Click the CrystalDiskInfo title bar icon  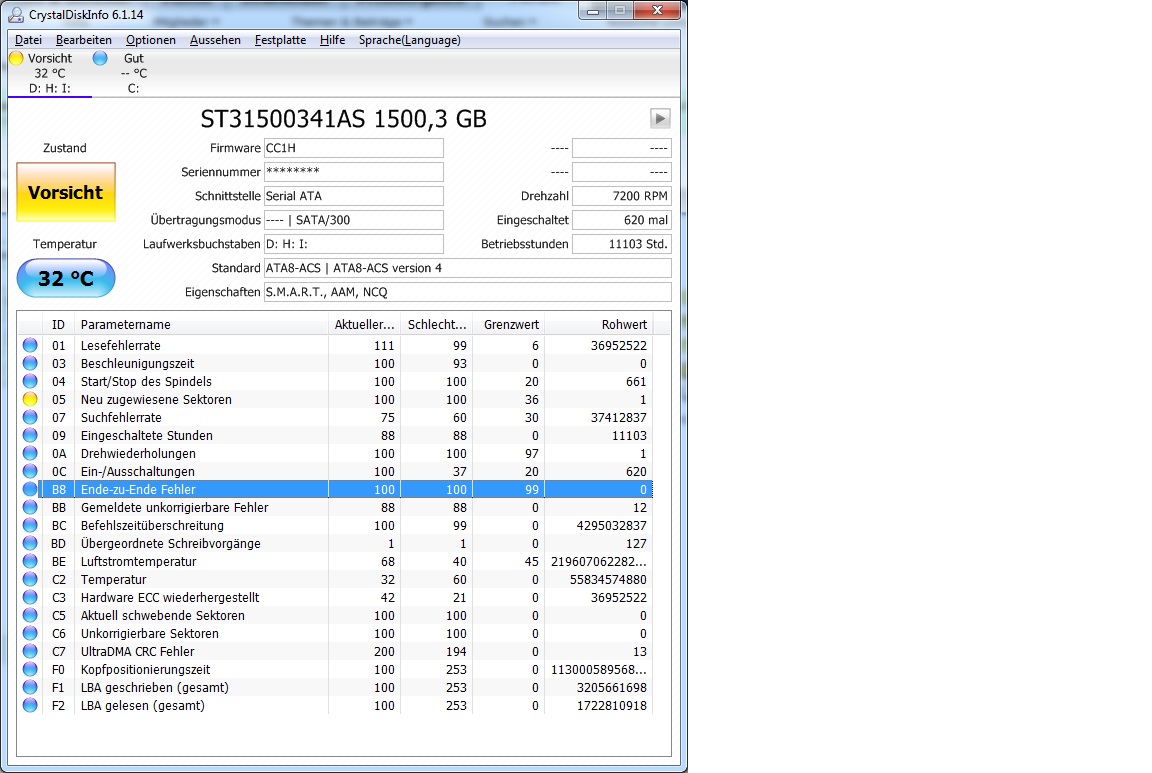coord(15,14)
